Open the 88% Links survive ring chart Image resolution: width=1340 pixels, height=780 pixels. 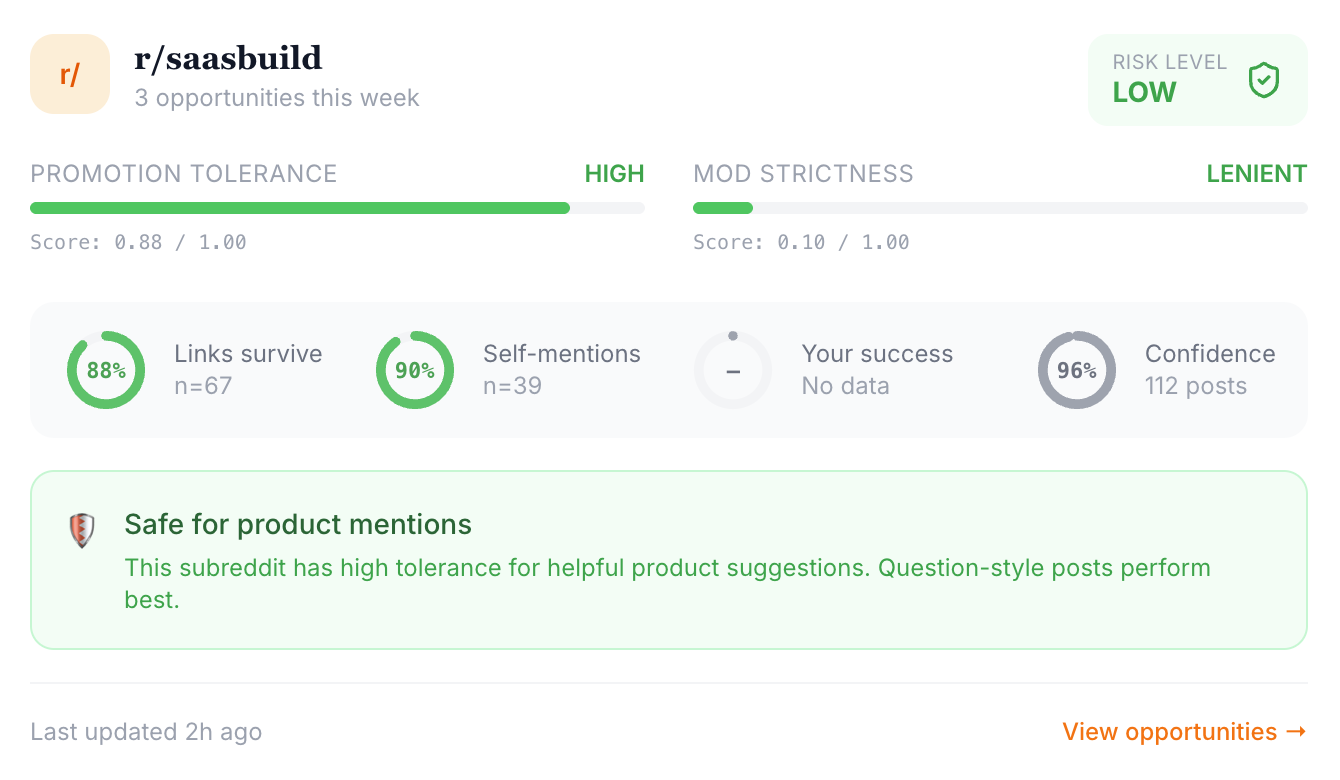pyautogui.click(x=106, y=370)
